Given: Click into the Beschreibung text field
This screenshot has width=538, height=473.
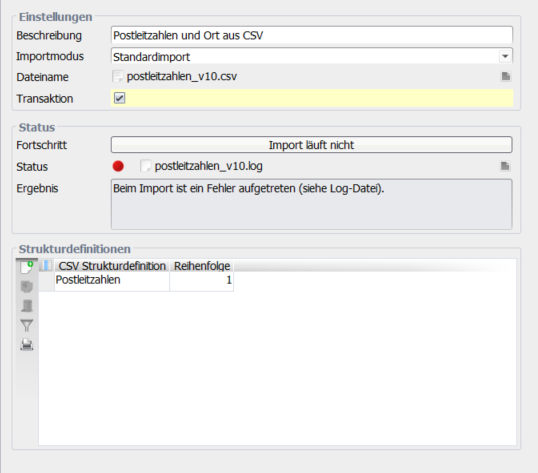Looking at the screenshot, I should pyautogui.click(x=312, y=35).
